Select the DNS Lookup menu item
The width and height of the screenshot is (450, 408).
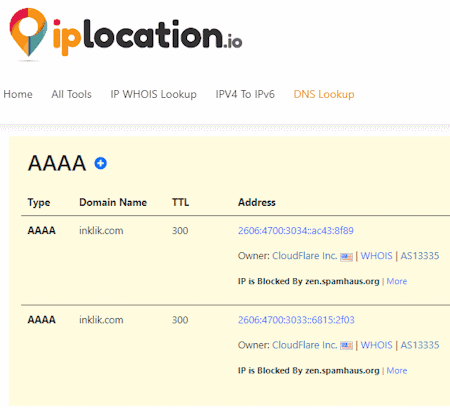pos(324,94)
